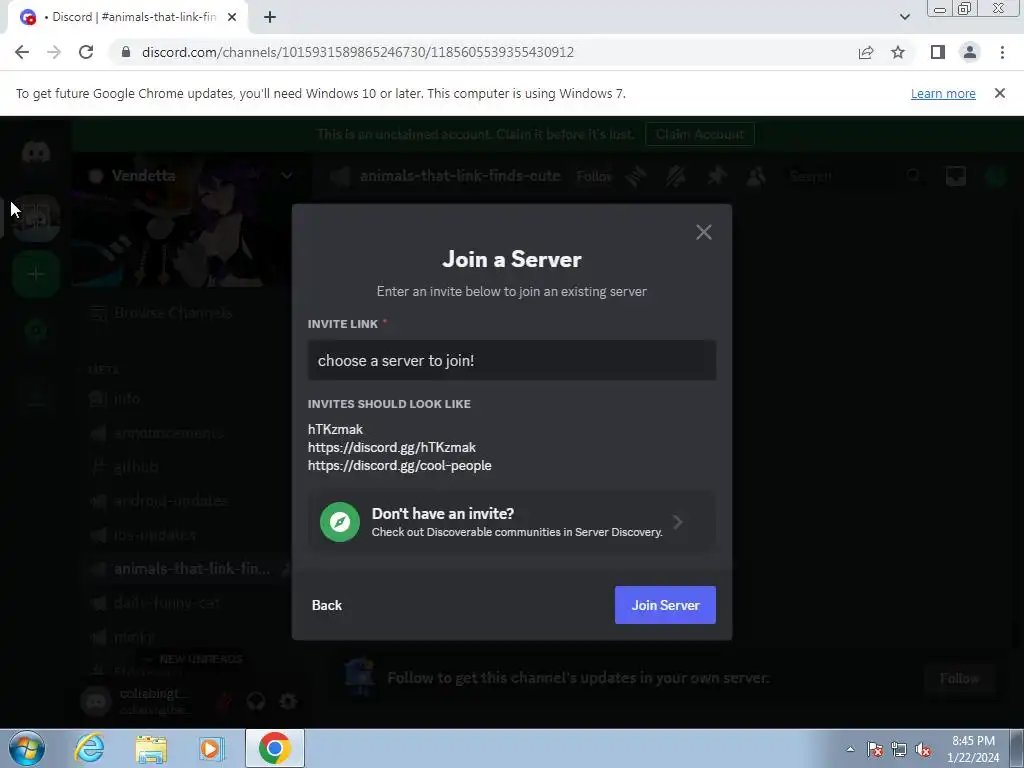Image resolution: width=1024 pixels, height=768 pixels.
Task: Click the example invite code hTKzmak
Action: 335,429
